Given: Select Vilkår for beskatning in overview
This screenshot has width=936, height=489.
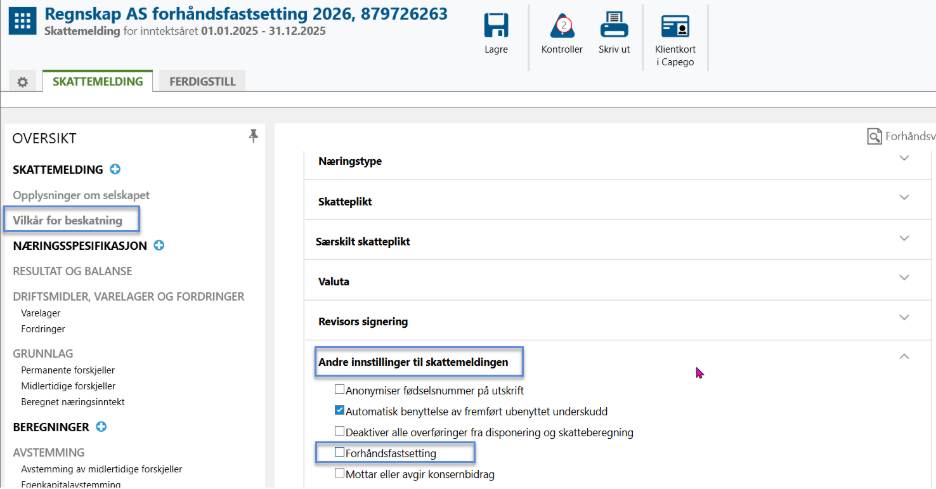Looking at the screenshot, I should (x=67, y=220).
